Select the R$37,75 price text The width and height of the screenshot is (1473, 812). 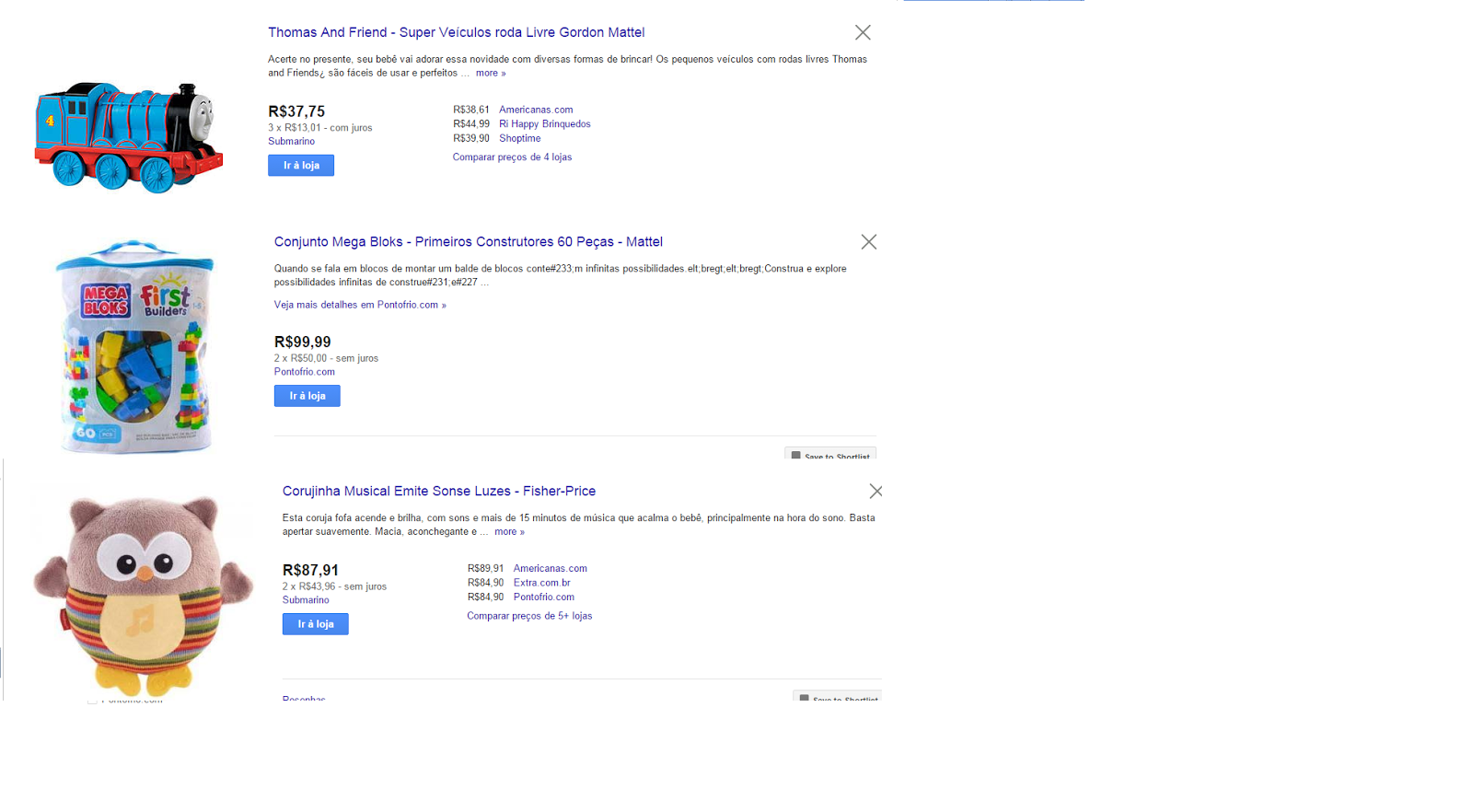296,111
